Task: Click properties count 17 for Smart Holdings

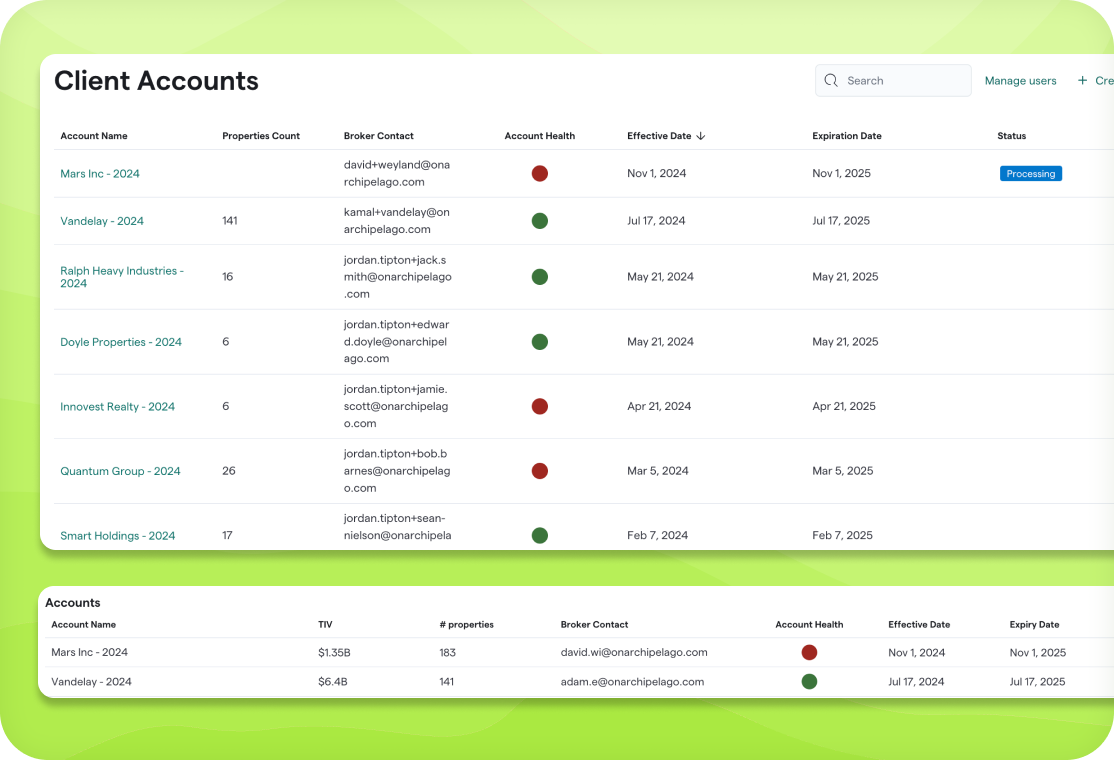Action: tap(227, 536)
